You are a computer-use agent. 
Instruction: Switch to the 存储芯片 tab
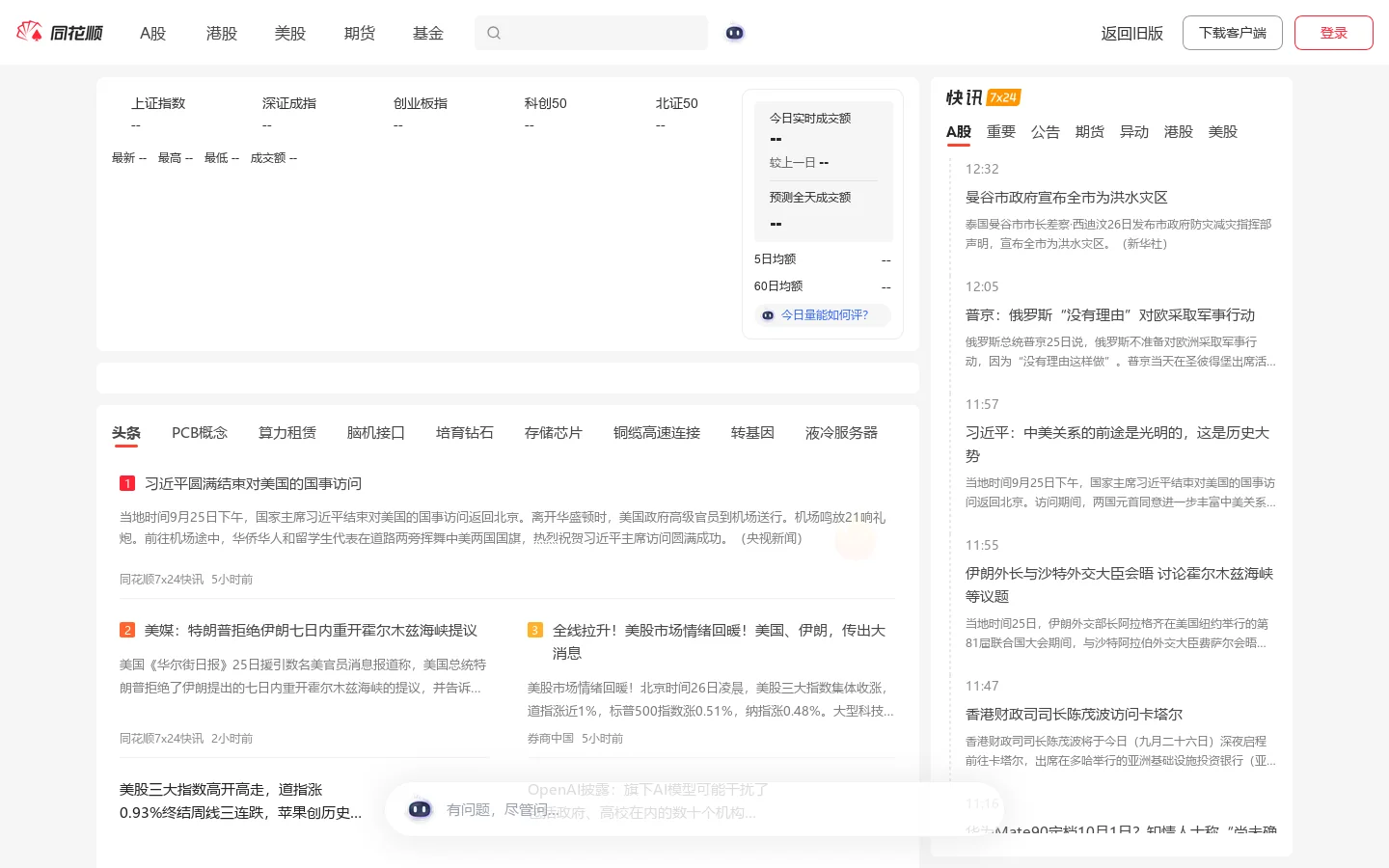tap(554, 433)
